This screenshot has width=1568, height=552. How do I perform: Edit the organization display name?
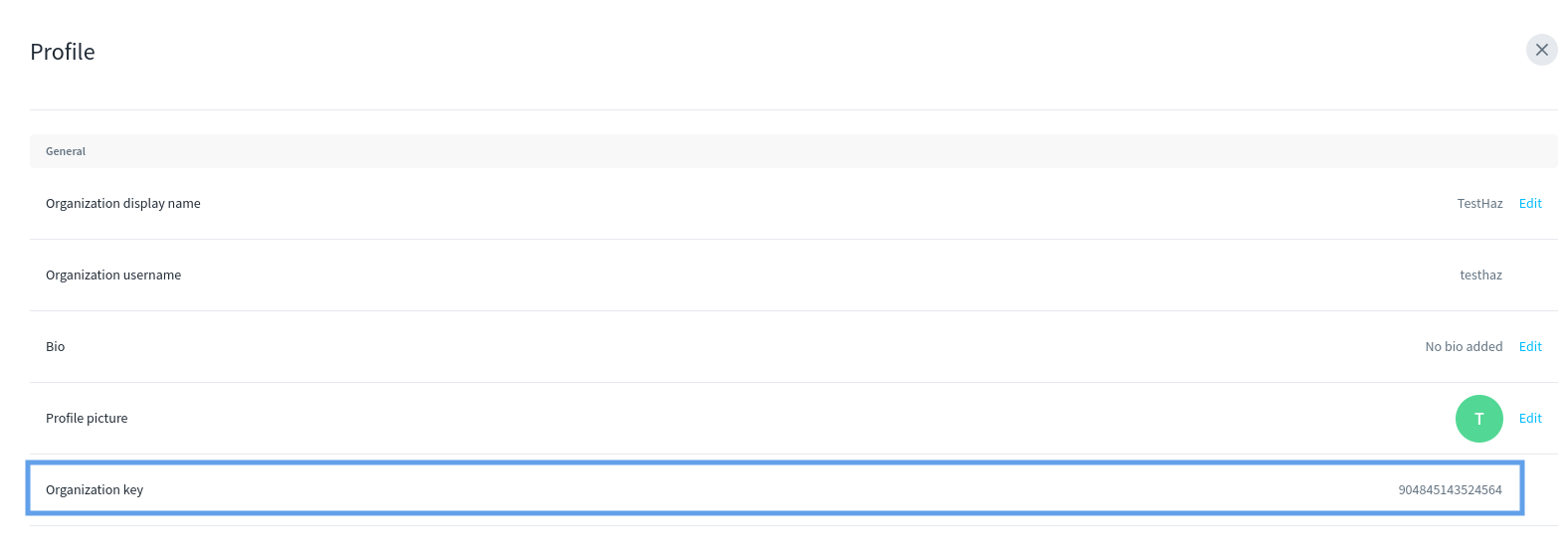[x=1529, y=204]
